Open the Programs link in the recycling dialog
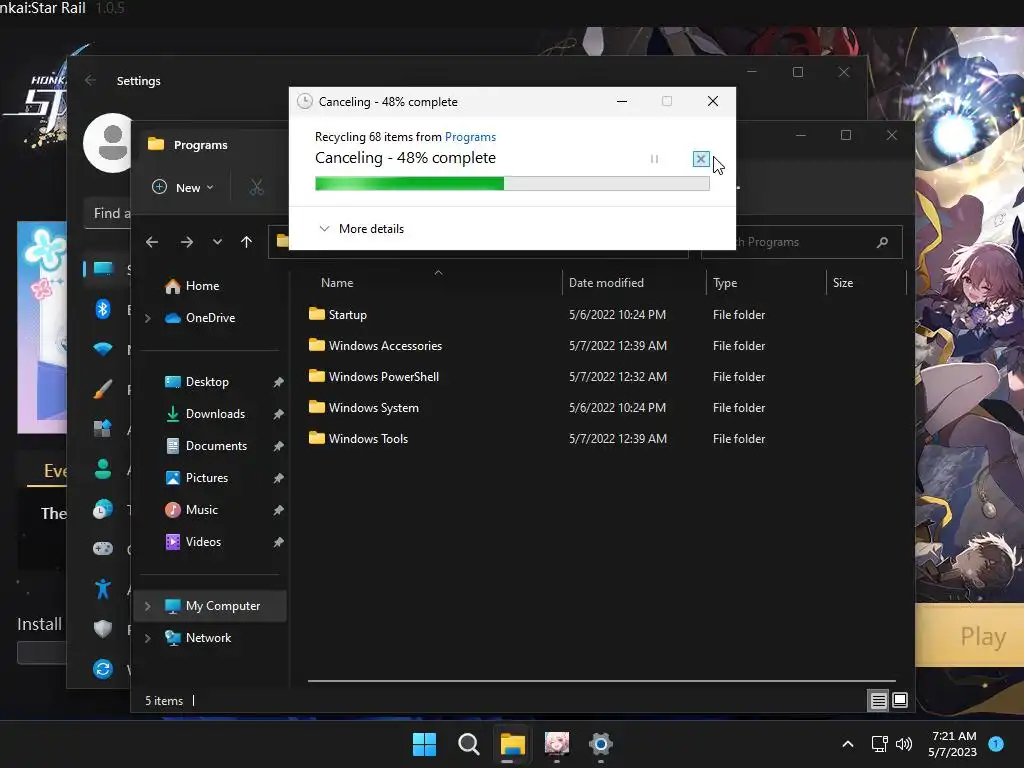Image resolution: width=1024 pixels, height=768 pixels. click(470, 136)
